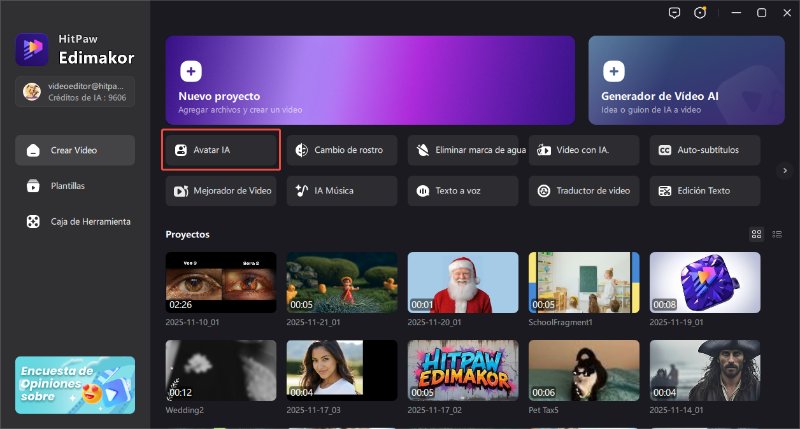Switch projects to list view
Screen dimensions: 800x429
point(777,234)
